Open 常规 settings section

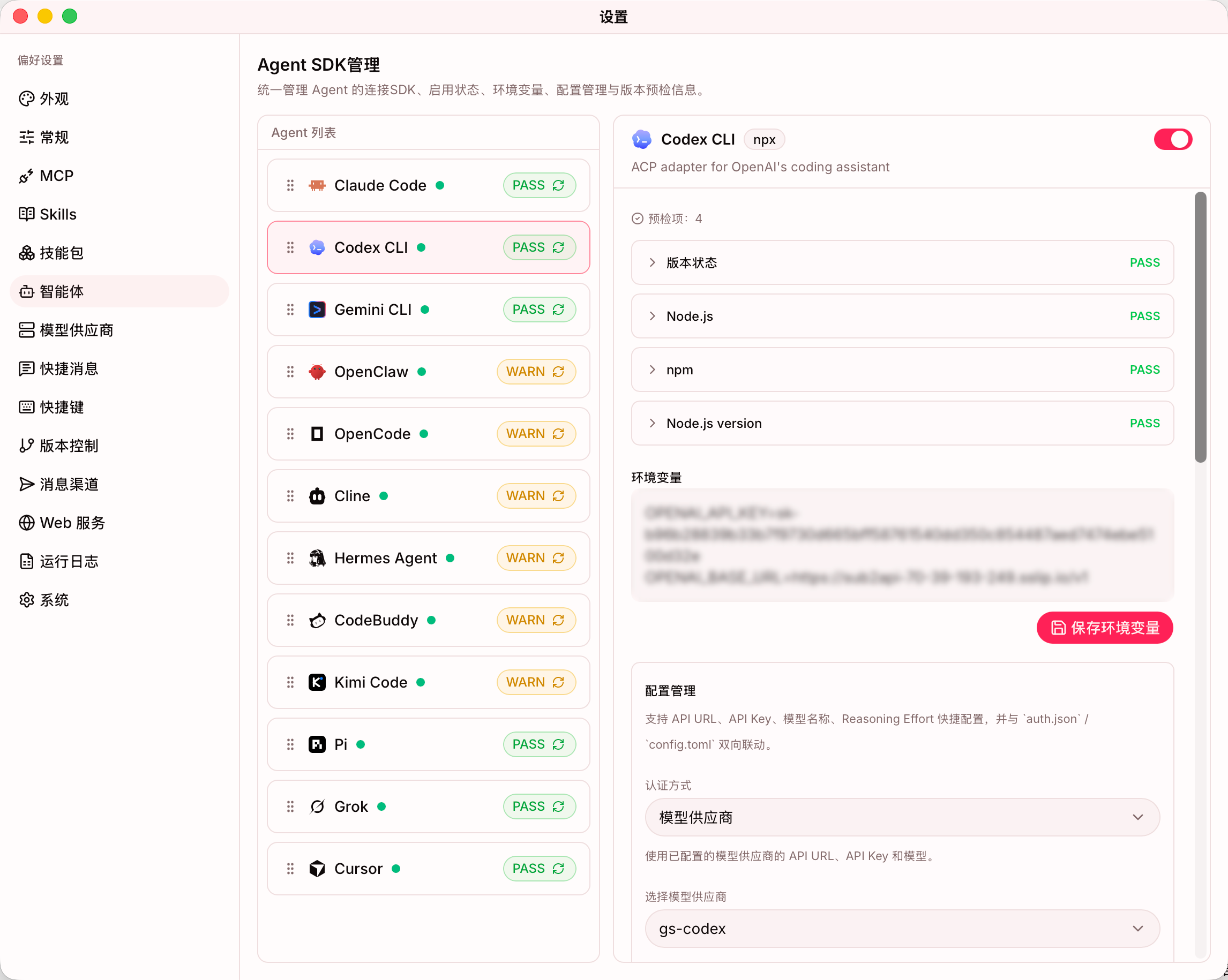119,137
